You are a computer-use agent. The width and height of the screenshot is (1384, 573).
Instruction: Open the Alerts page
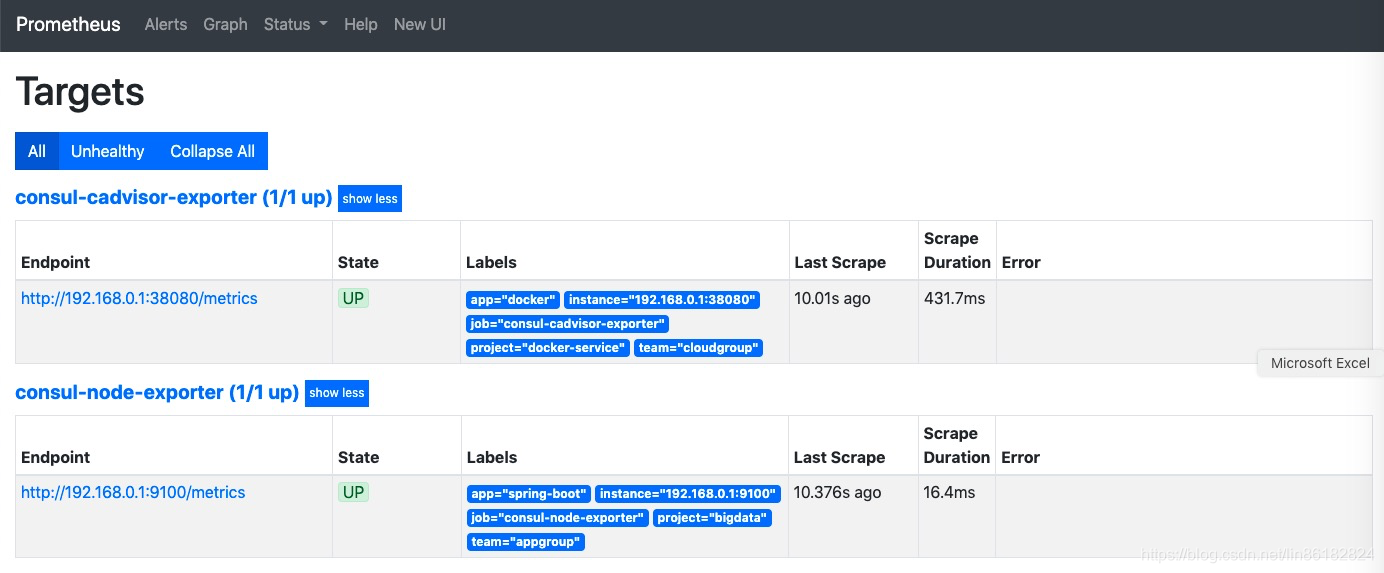[166, 24]
